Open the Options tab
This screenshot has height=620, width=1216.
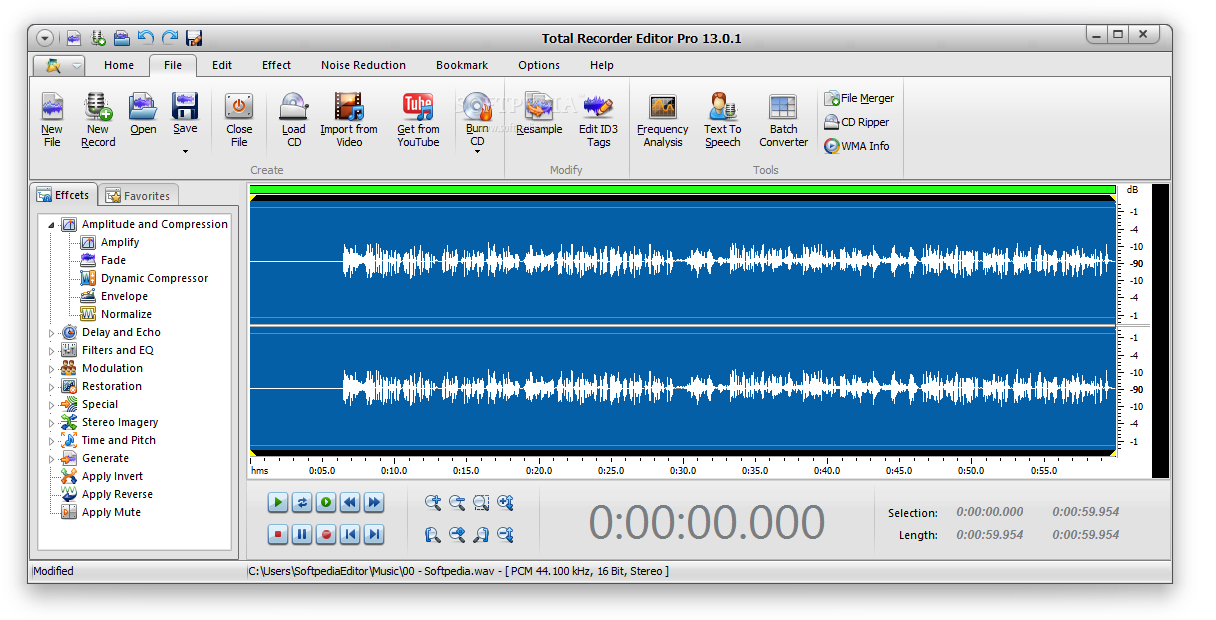click(539, 65)
